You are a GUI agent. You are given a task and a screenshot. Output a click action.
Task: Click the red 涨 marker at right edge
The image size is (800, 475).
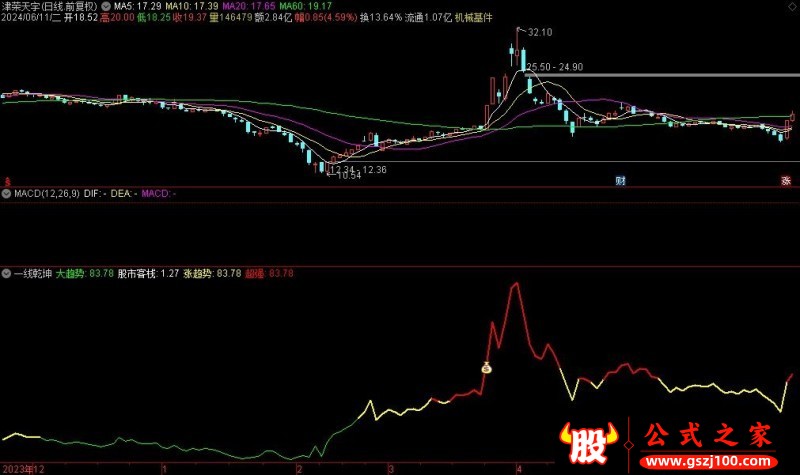tap(786, 181)
